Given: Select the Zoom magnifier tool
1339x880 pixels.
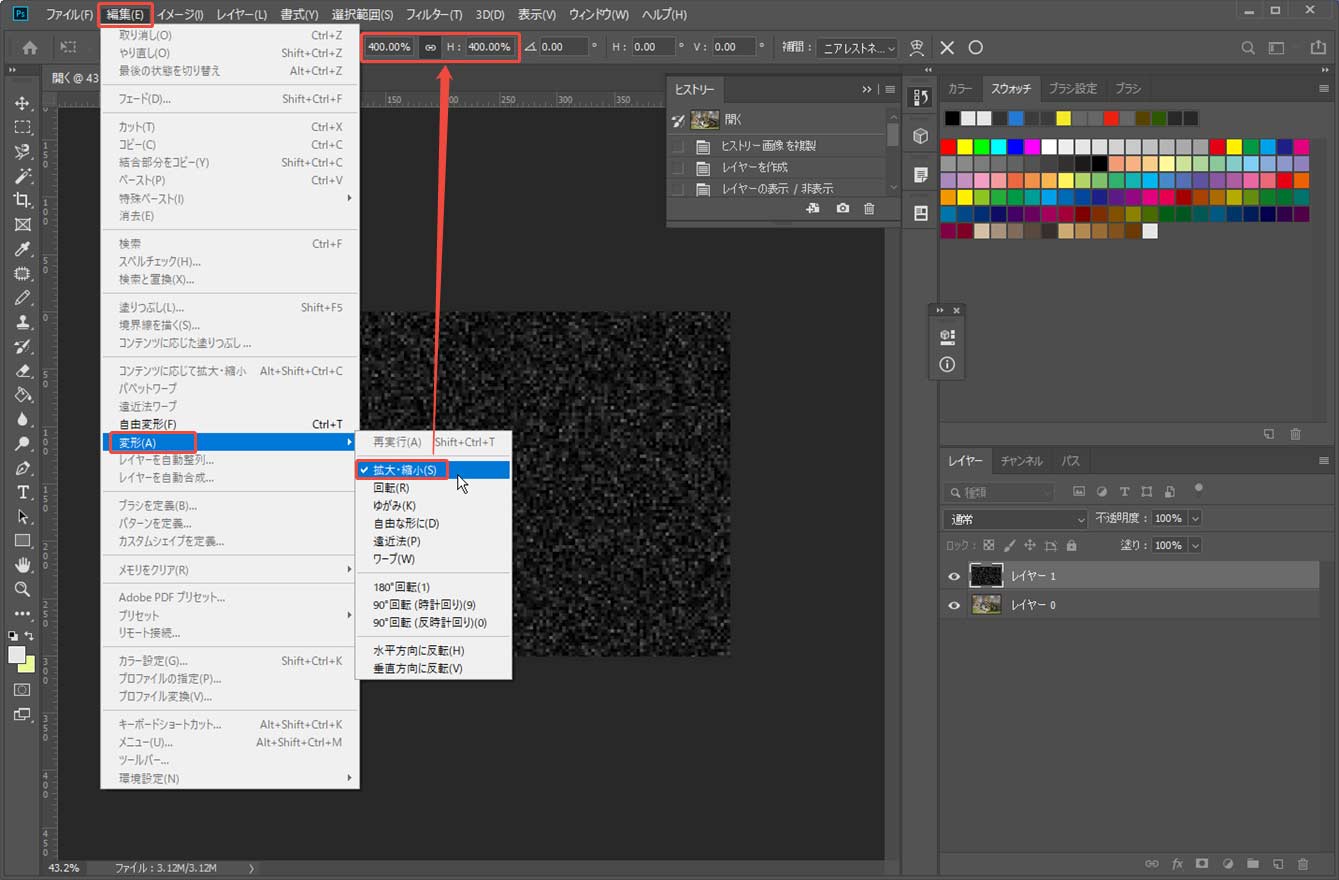Looking at the screenshot, I should click(22, 589).
